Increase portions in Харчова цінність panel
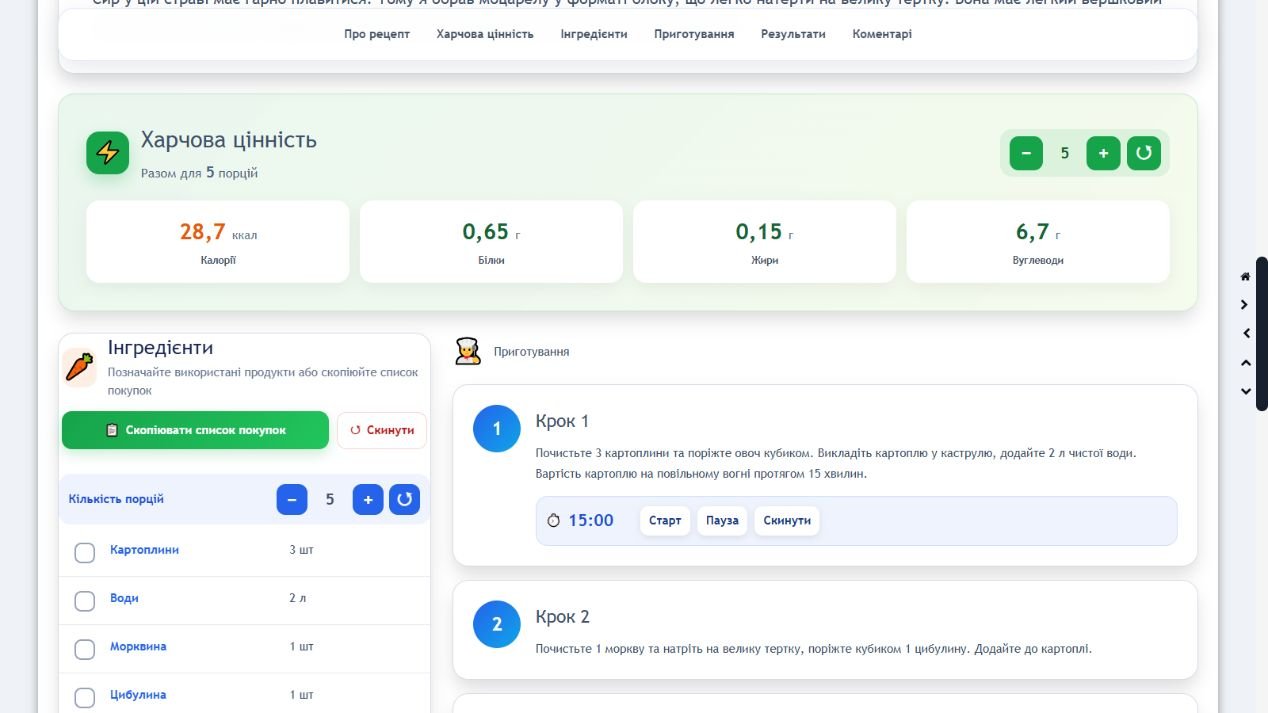This screenshot has height=713, width=1268. [x=1103, y=153]
